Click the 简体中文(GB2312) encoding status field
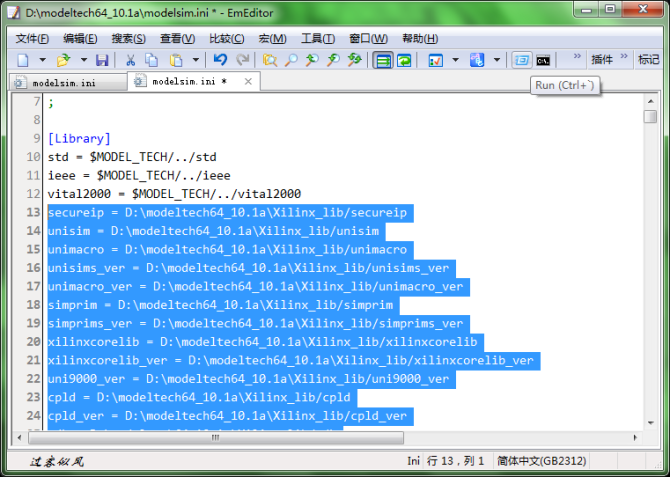Screen dimensions: 670x477 [541, 461]
